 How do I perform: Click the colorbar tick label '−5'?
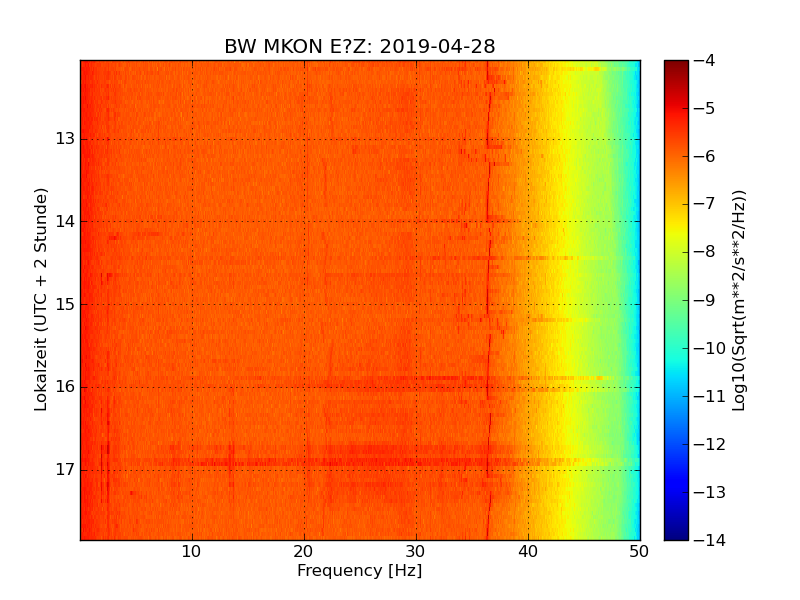tap(705, 108)
